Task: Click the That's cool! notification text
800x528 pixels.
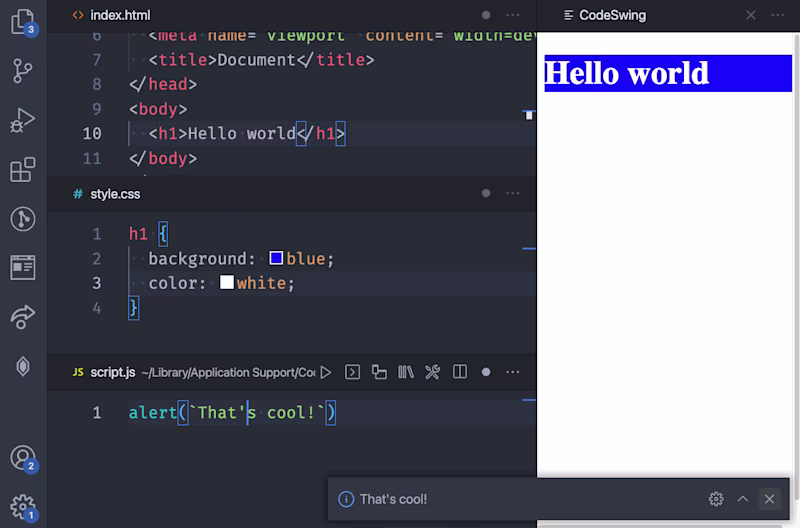Action: point(393,499)
